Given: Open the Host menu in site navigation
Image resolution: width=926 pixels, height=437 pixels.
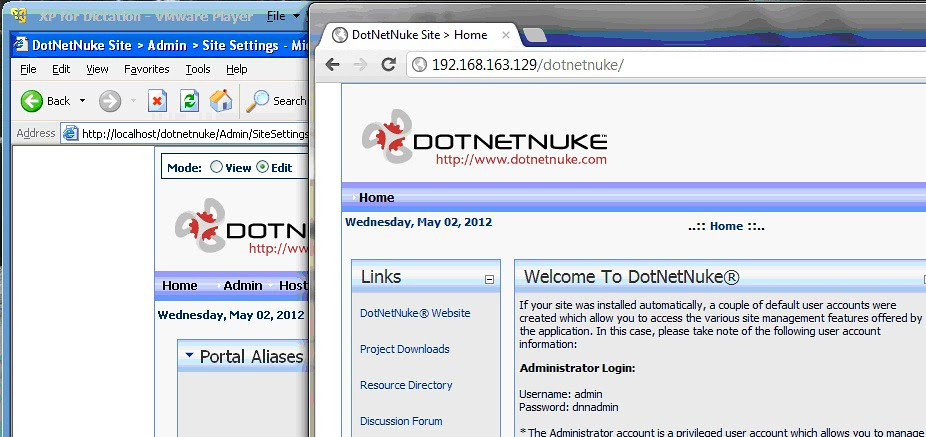Looking at the screenshot, I should tap(293, 286).
